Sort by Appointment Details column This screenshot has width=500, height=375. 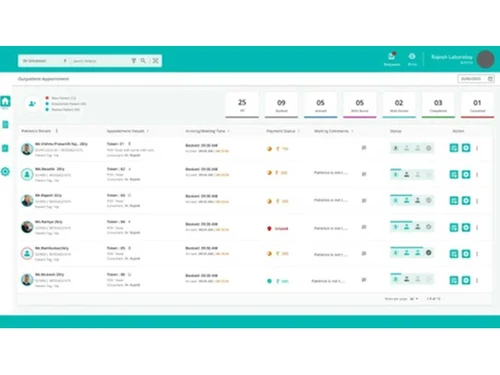pos(148,131)
